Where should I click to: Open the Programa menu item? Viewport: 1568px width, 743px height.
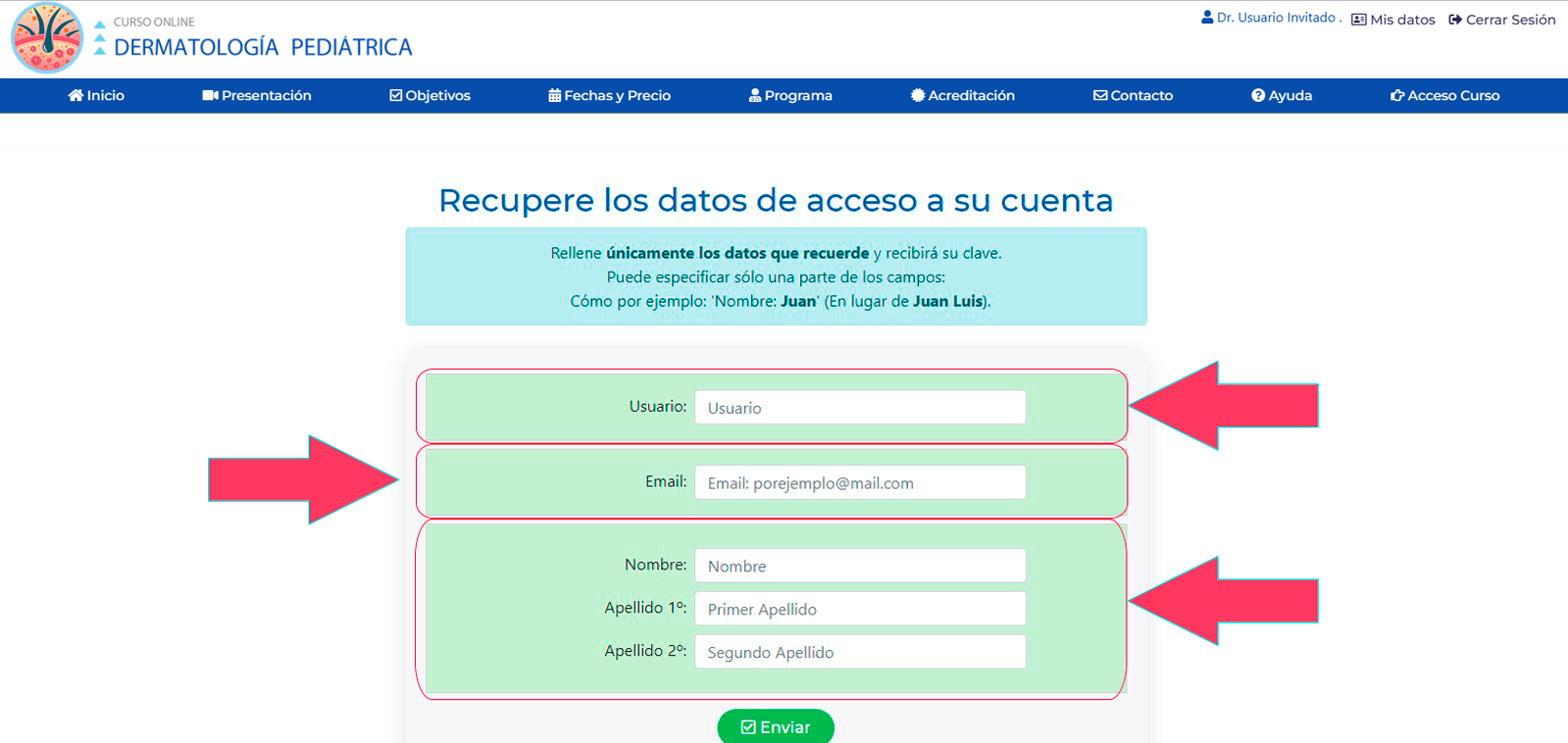tap(790, 95)
